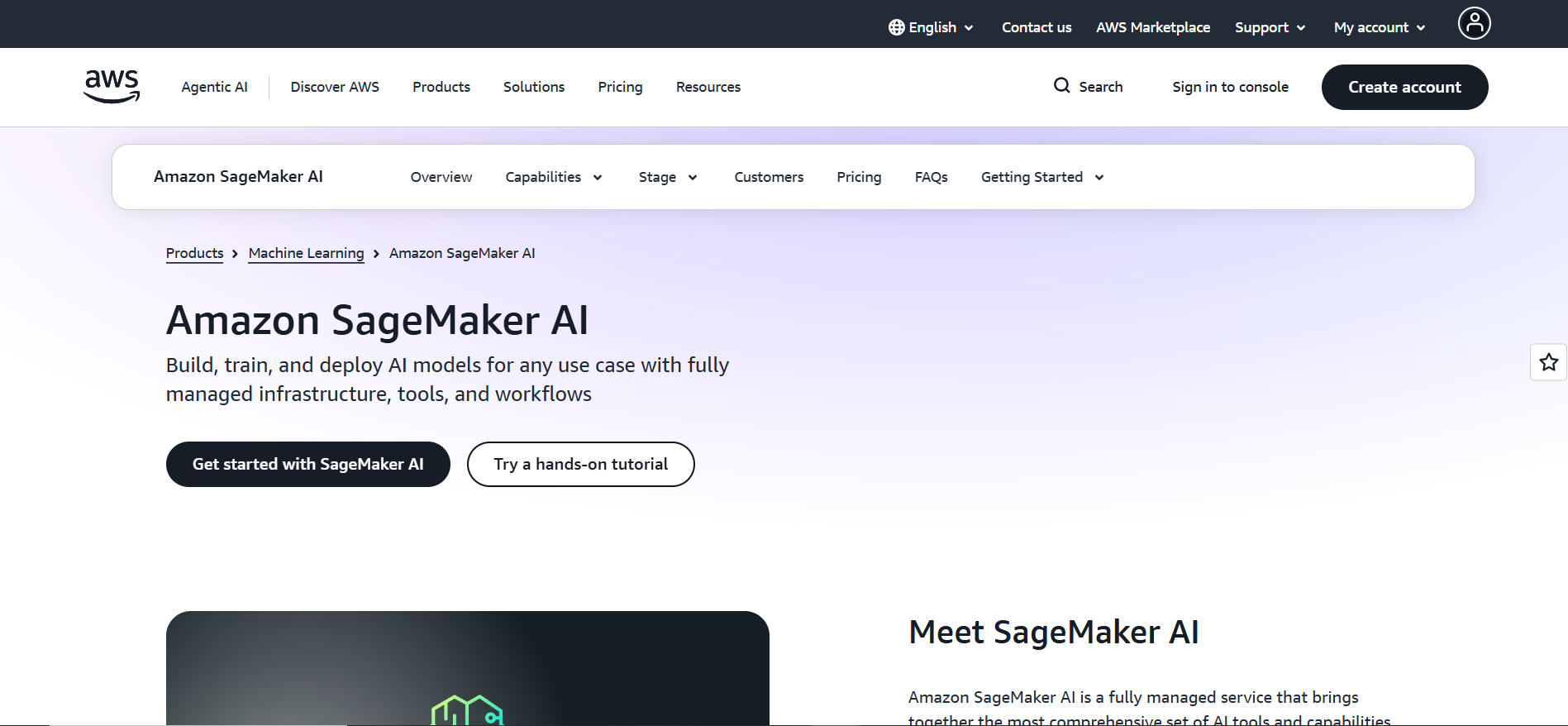Image resolution: width=1568 pixels, height=726 pixels.
Task: Switch to the Customers tab
Action: [x=769, y=177]
